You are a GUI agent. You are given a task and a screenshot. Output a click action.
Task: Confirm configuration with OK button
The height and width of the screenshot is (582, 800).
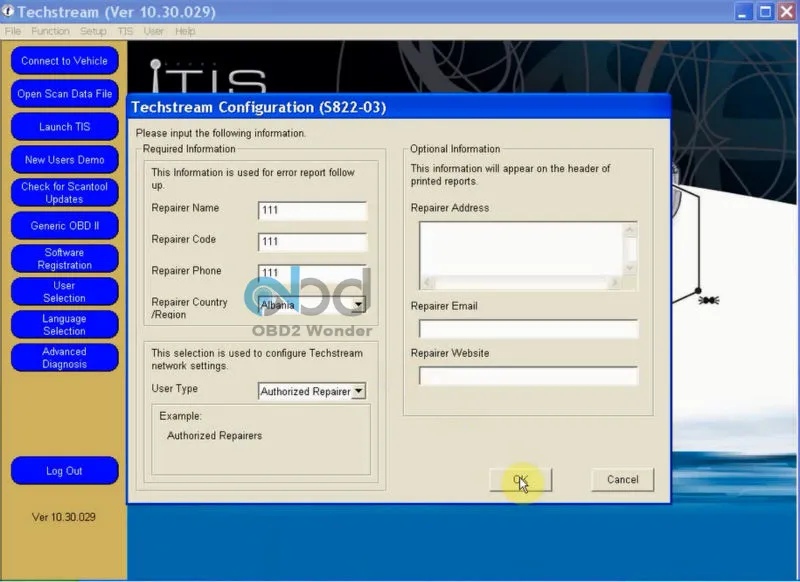click(x=520, y=479)
